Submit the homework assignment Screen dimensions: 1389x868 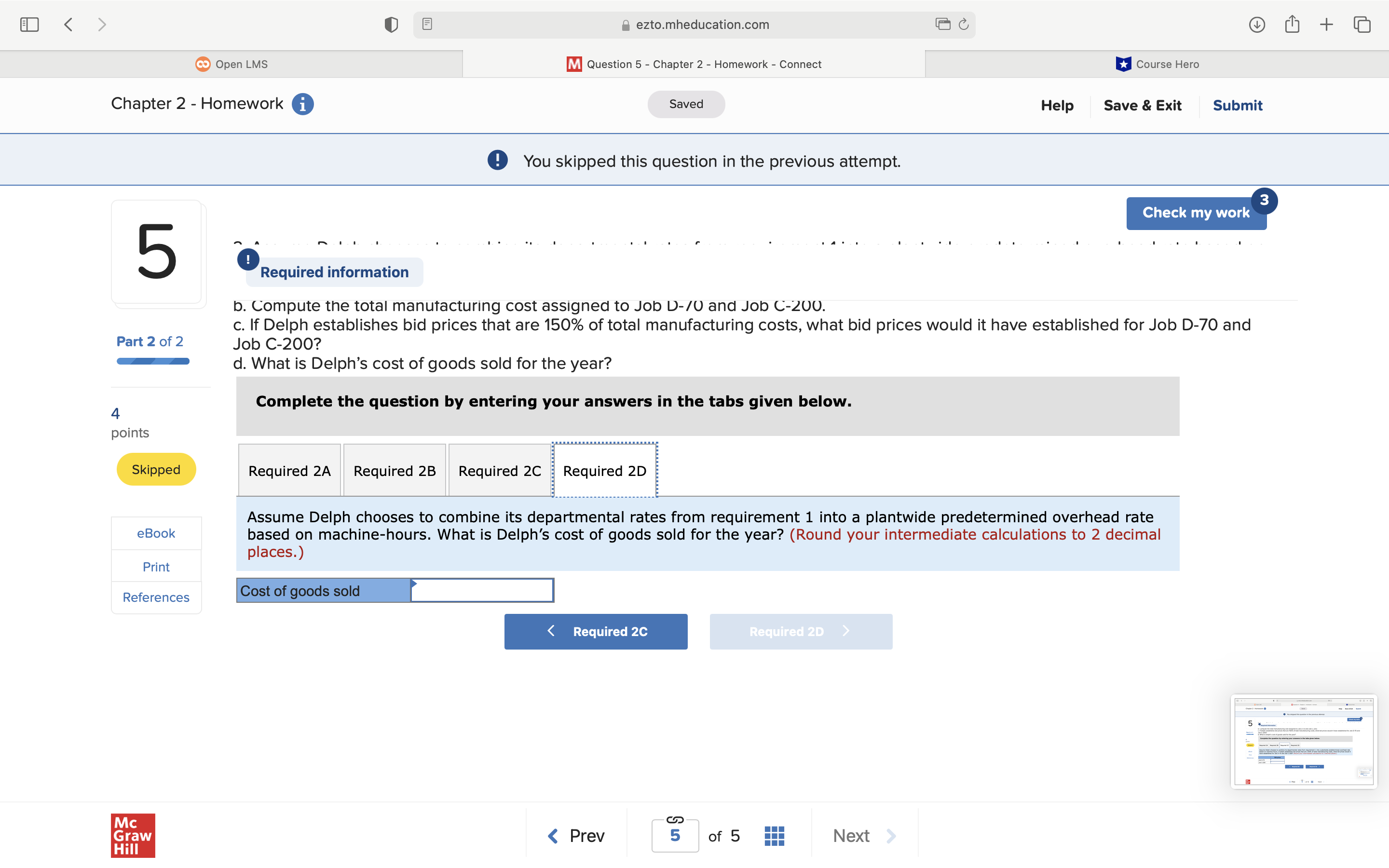coord(1238,105)
